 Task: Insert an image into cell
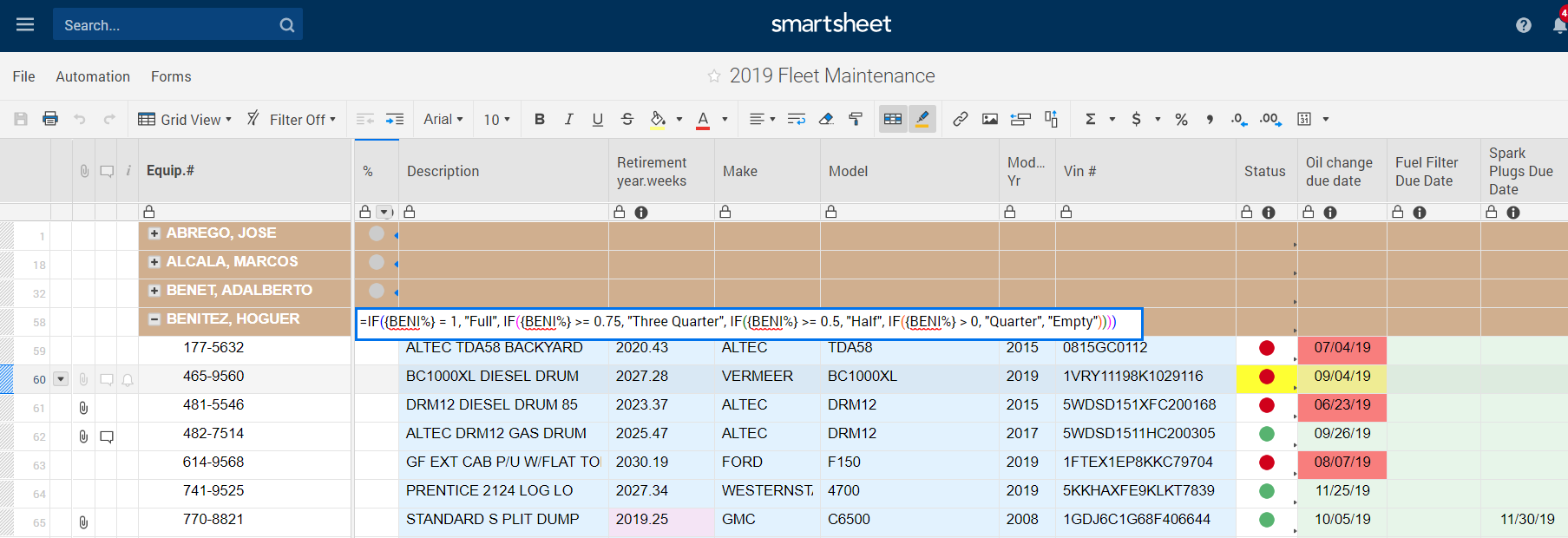pyautogui.click(x=990, y=119)
